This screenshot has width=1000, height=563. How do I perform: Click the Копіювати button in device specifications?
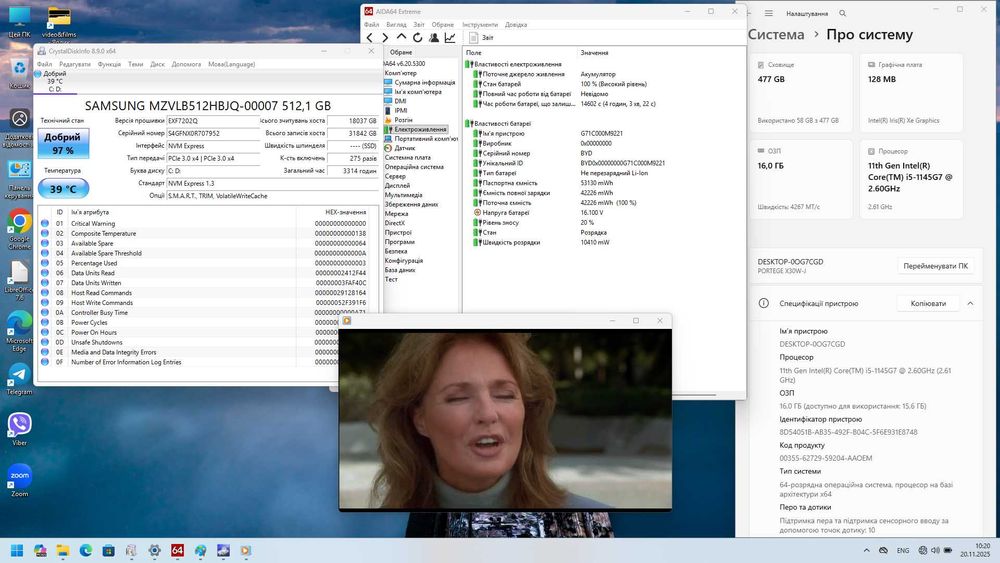(x=927, y=303)
